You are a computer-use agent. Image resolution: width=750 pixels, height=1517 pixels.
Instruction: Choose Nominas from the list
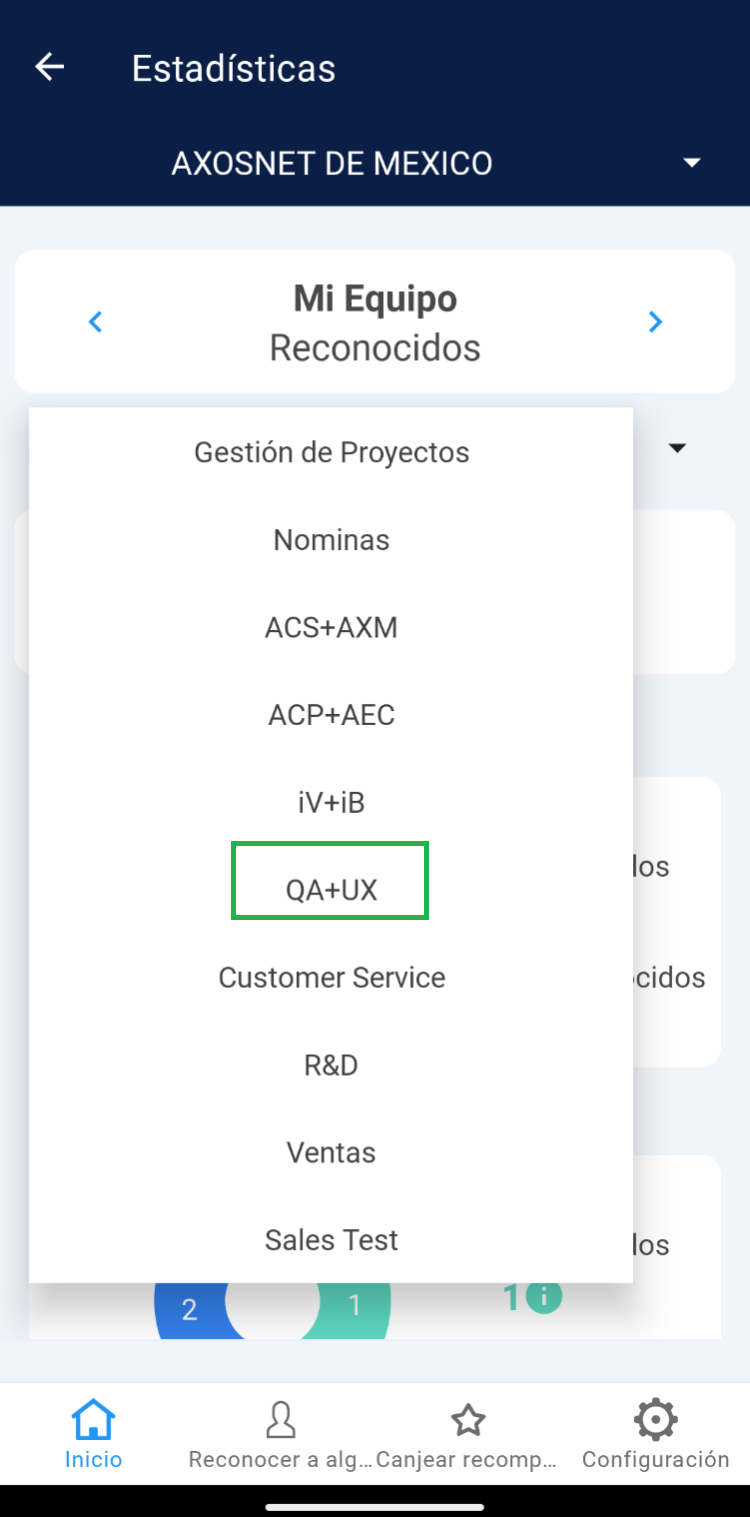point(331,540)
